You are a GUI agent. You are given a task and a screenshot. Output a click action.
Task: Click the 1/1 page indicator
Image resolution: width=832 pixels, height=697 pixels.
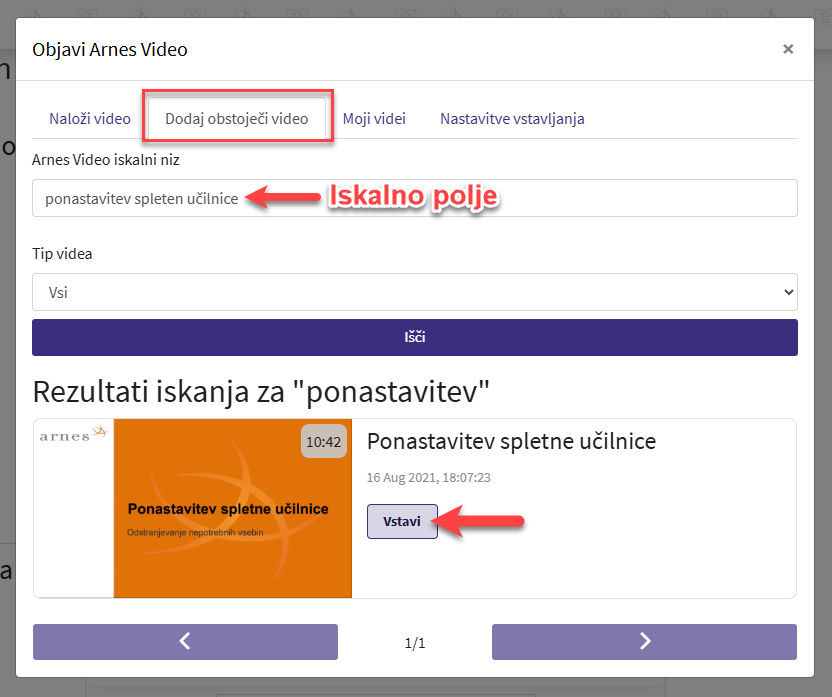(415, 643)
